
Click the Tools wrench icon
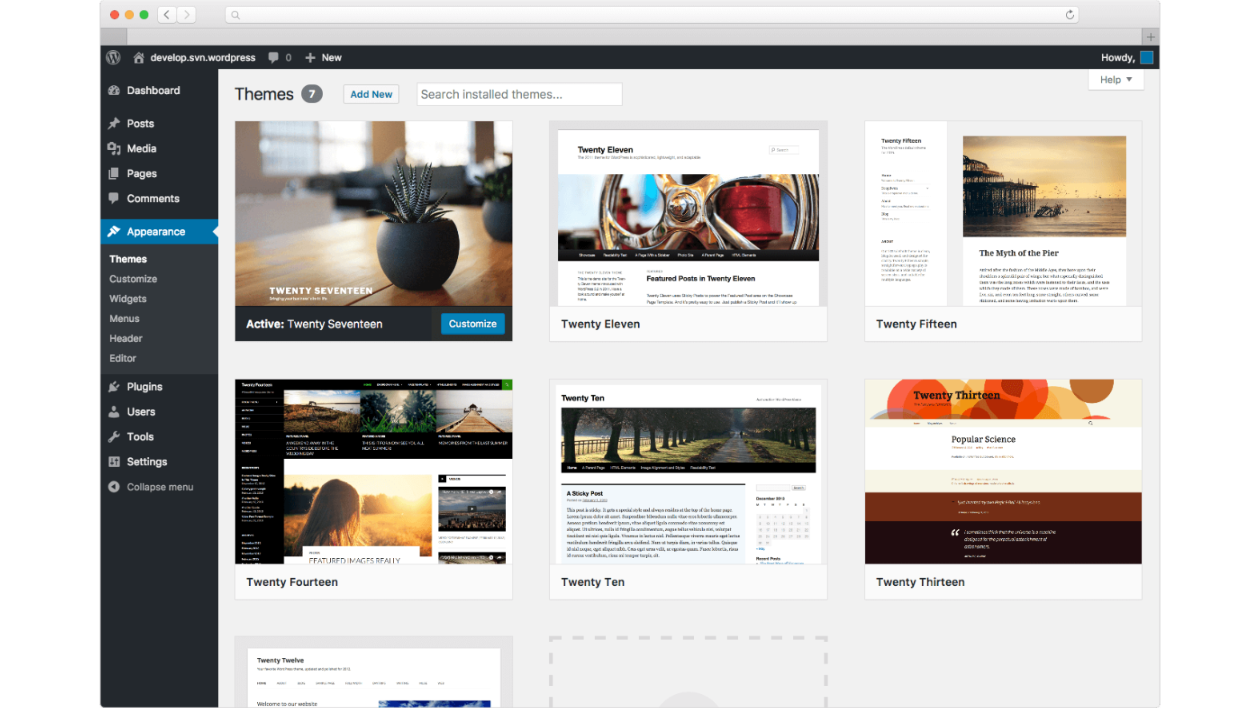click(x=114, y=437)
